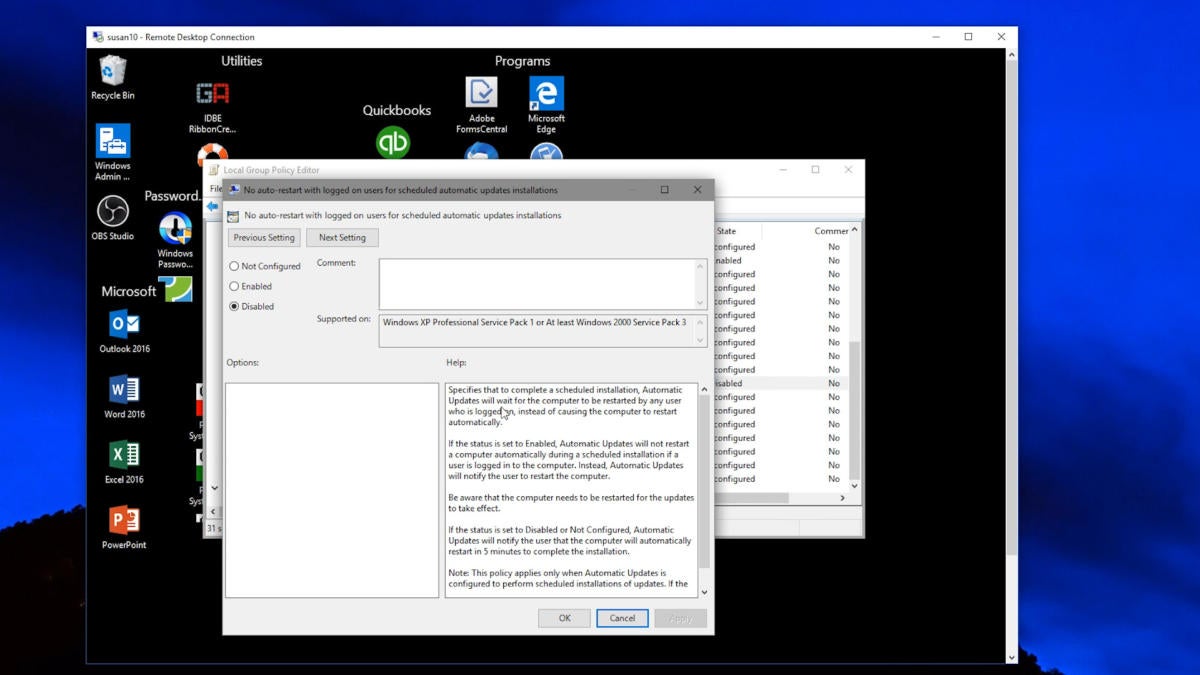Open the Recycle Bin desktop icon

tap(113, 78)
